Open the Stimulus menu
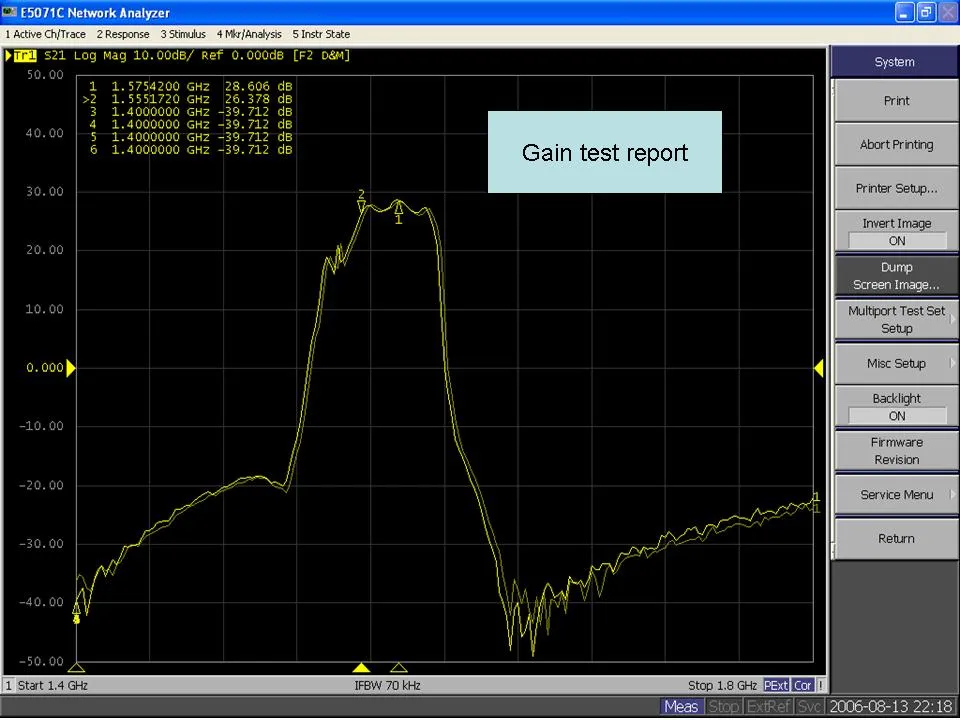Image resolution: width=960 pixels, height=720 pixels. pos(184,33)
